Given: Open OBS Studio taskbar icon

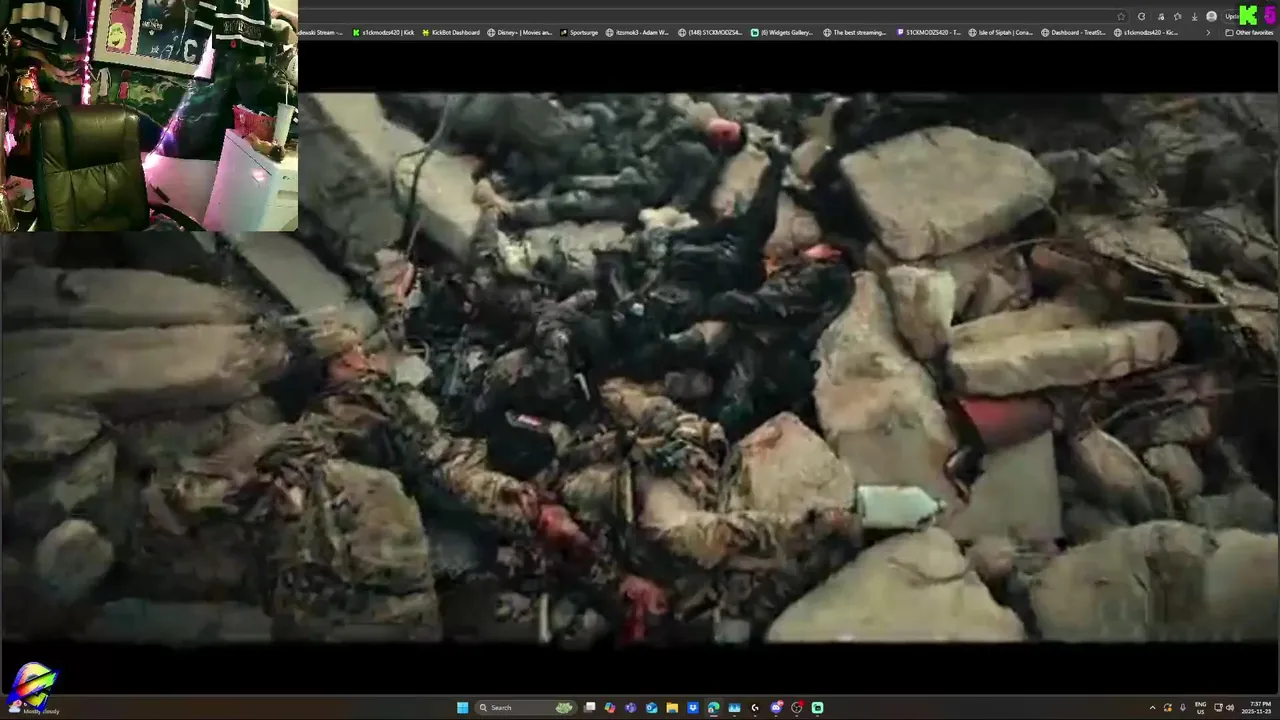Looking at the screenshot, I should 797,707.
